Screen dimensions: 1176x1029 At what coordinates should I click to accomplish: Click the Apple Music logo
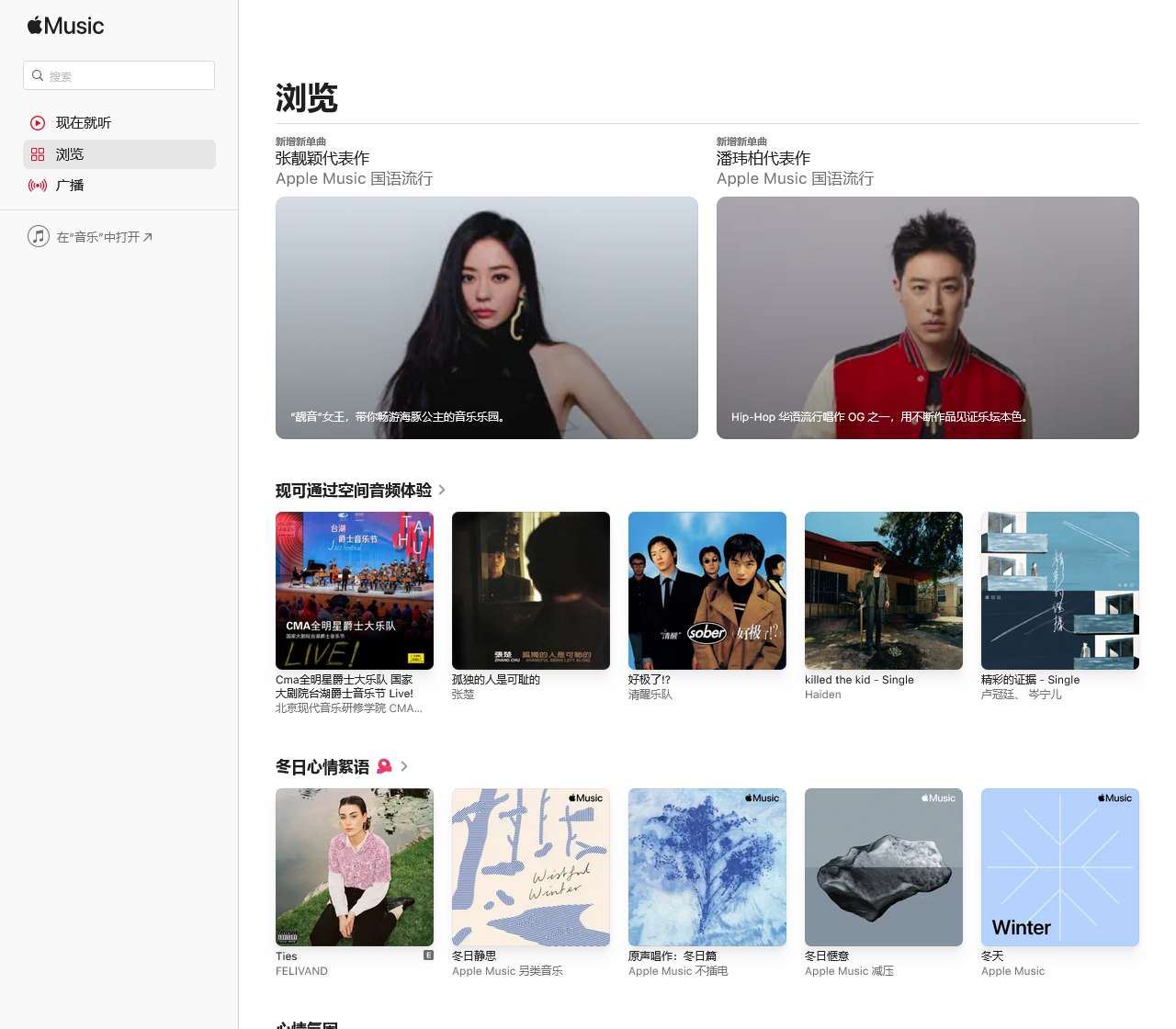tap(65, 26)
